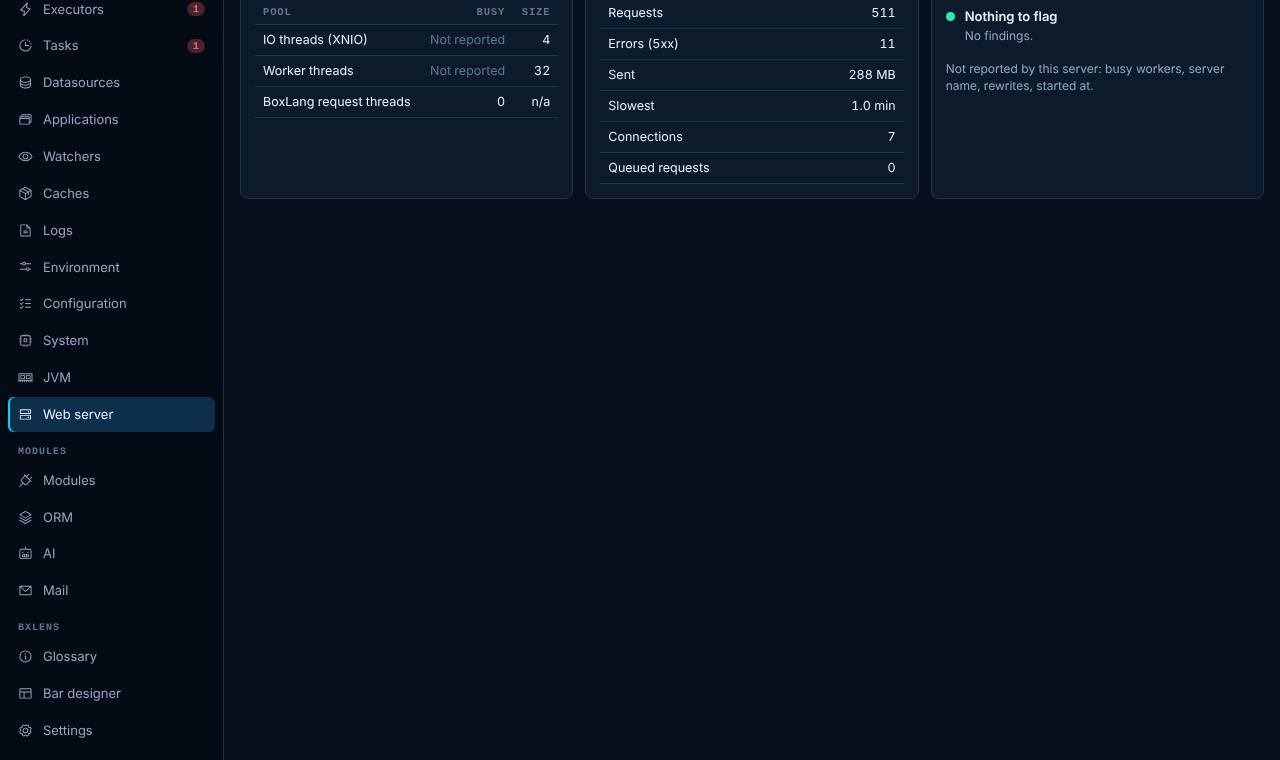This screenshot has height=760, width=1280.
Task: Launch the Bar designer
Action: pyautogui.click(x=111, y=694)
